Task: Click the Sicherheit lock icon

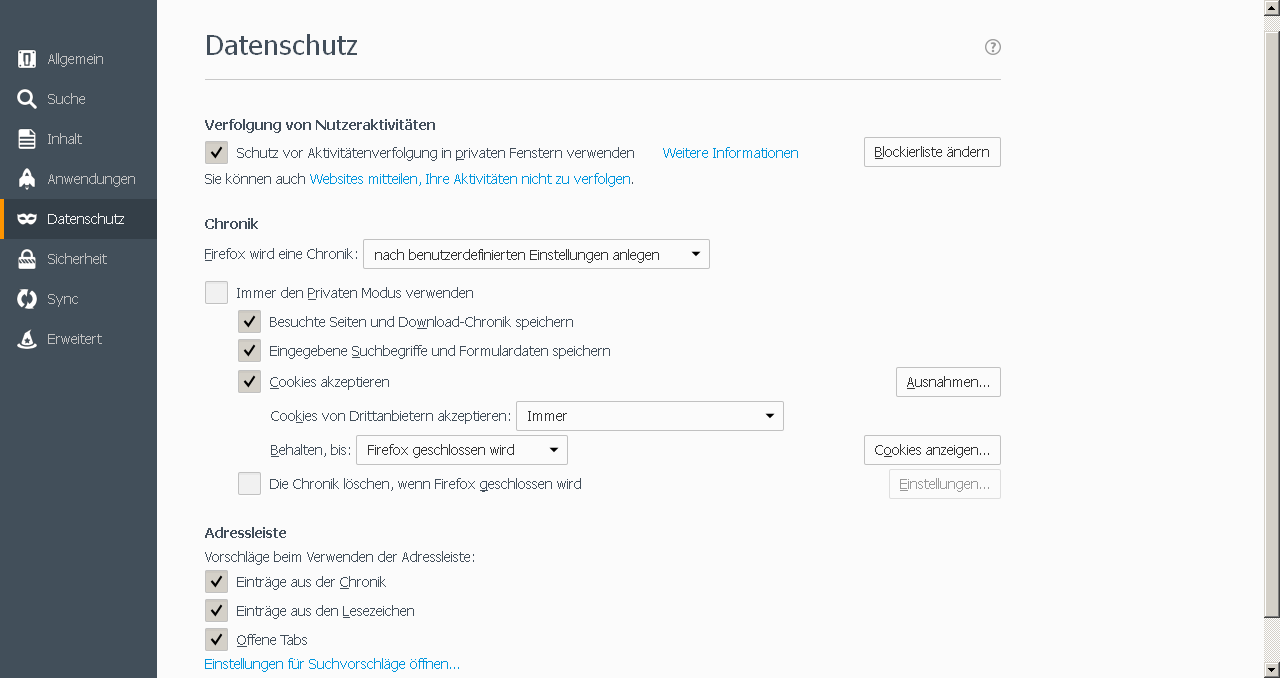Action: click(x=27, y=259)
